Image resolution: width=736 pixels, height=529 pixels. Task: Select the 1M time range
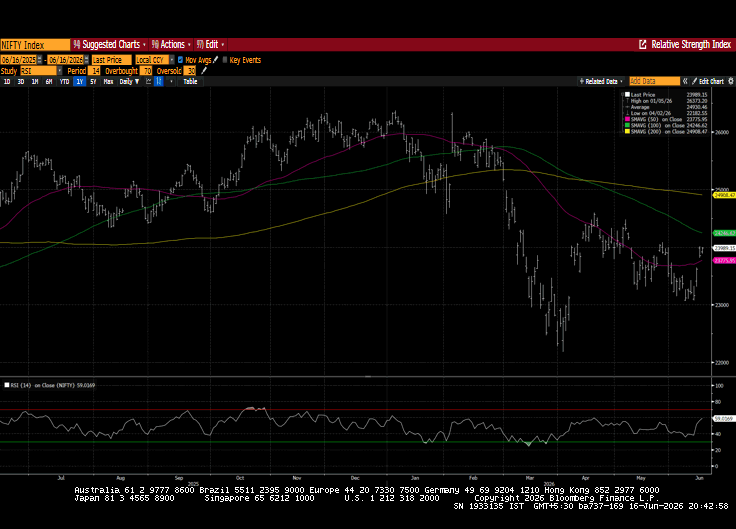35,82
